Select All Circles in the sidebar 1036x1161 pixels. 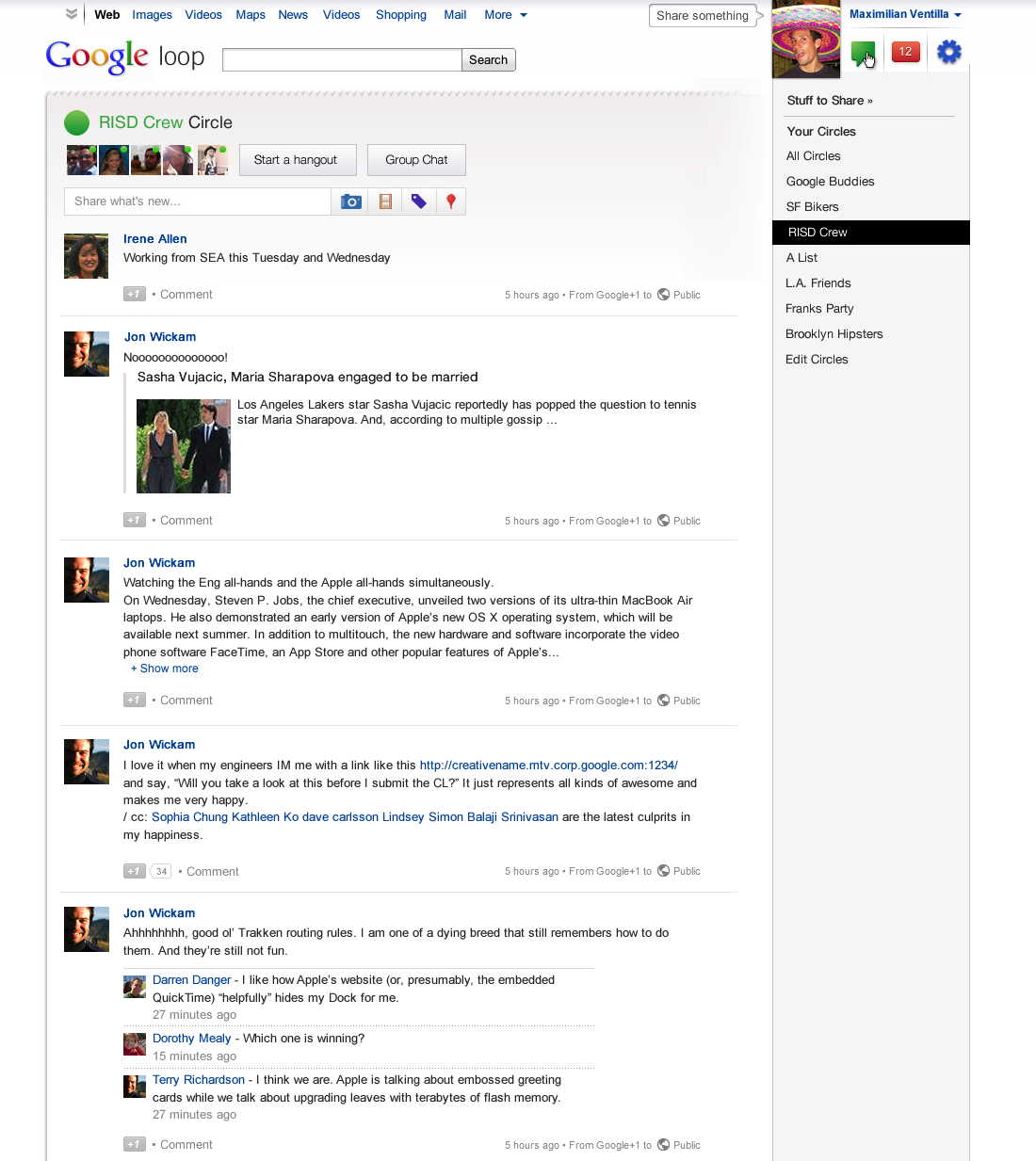tap(814, 156)
